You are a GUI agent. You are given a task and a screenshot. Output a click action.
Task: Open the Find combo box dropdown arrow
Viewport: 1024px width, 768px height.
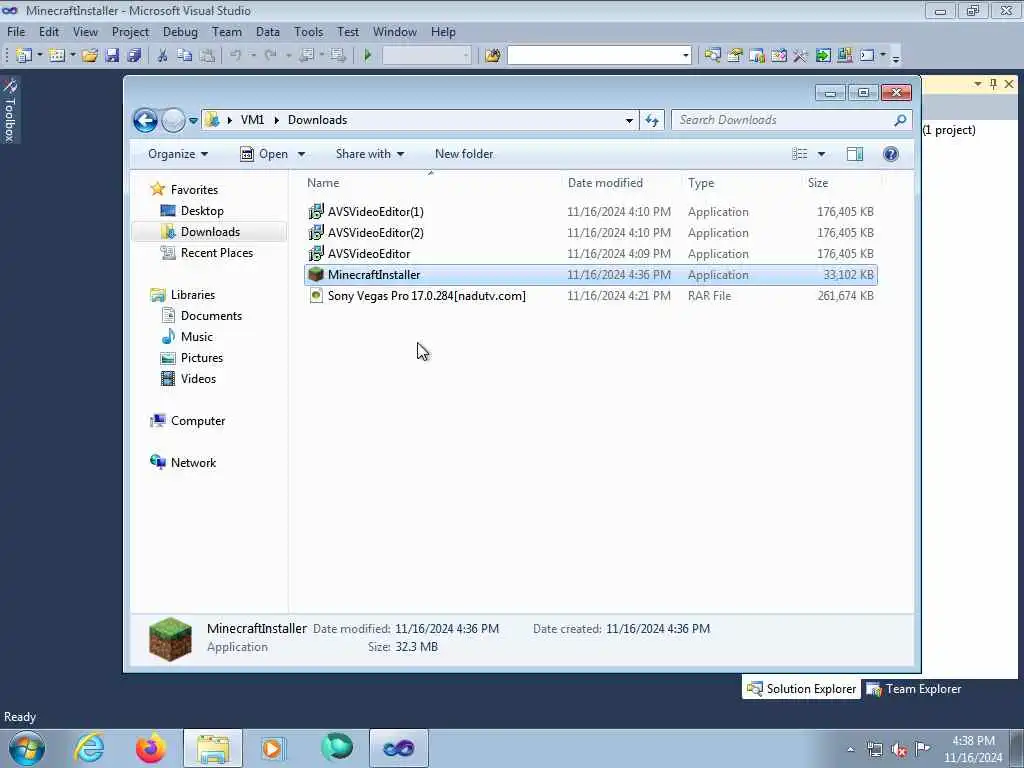[x=686, y=56]
